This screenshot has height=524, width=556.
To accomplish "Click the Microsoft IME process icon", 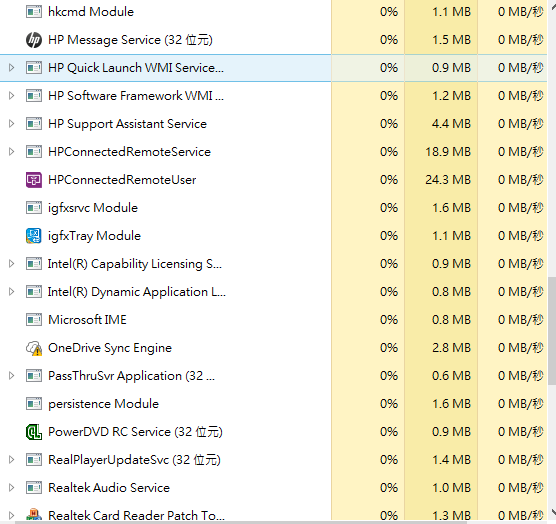I will (x=34, y=320).
